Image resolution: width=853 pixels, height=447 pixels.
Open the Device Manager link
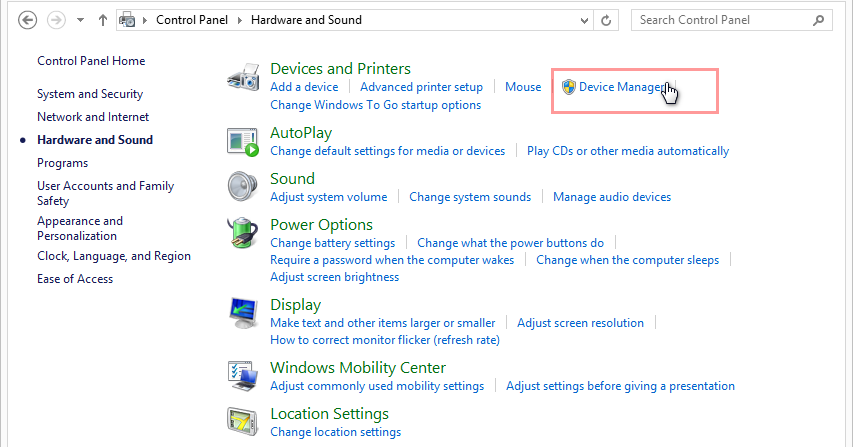(620, 88)
